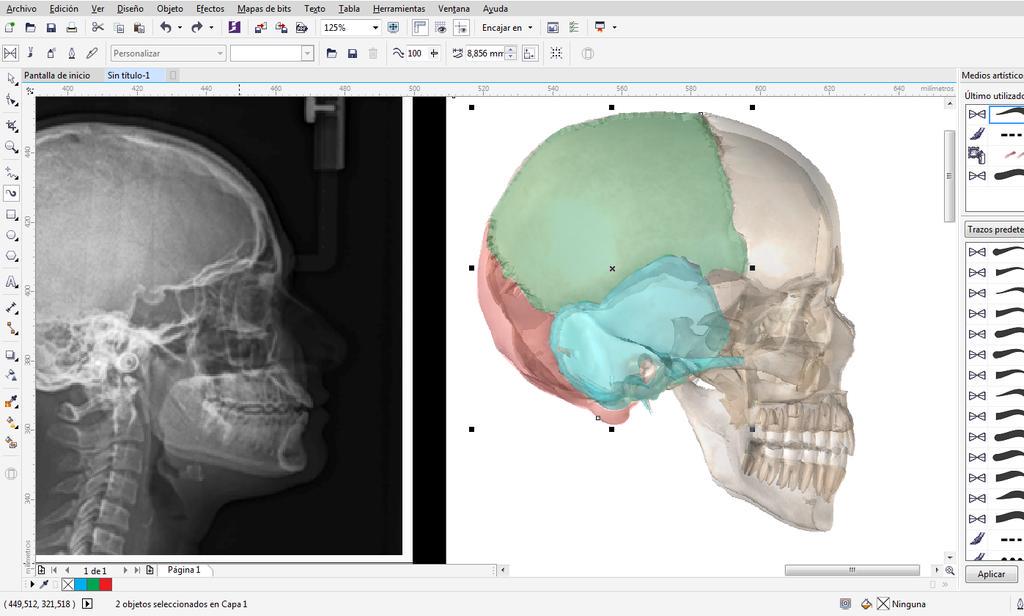Viewport: 1024px width, 616px height.
Task: Open the application launcher dropdown arrow
Action: point(615,27)
